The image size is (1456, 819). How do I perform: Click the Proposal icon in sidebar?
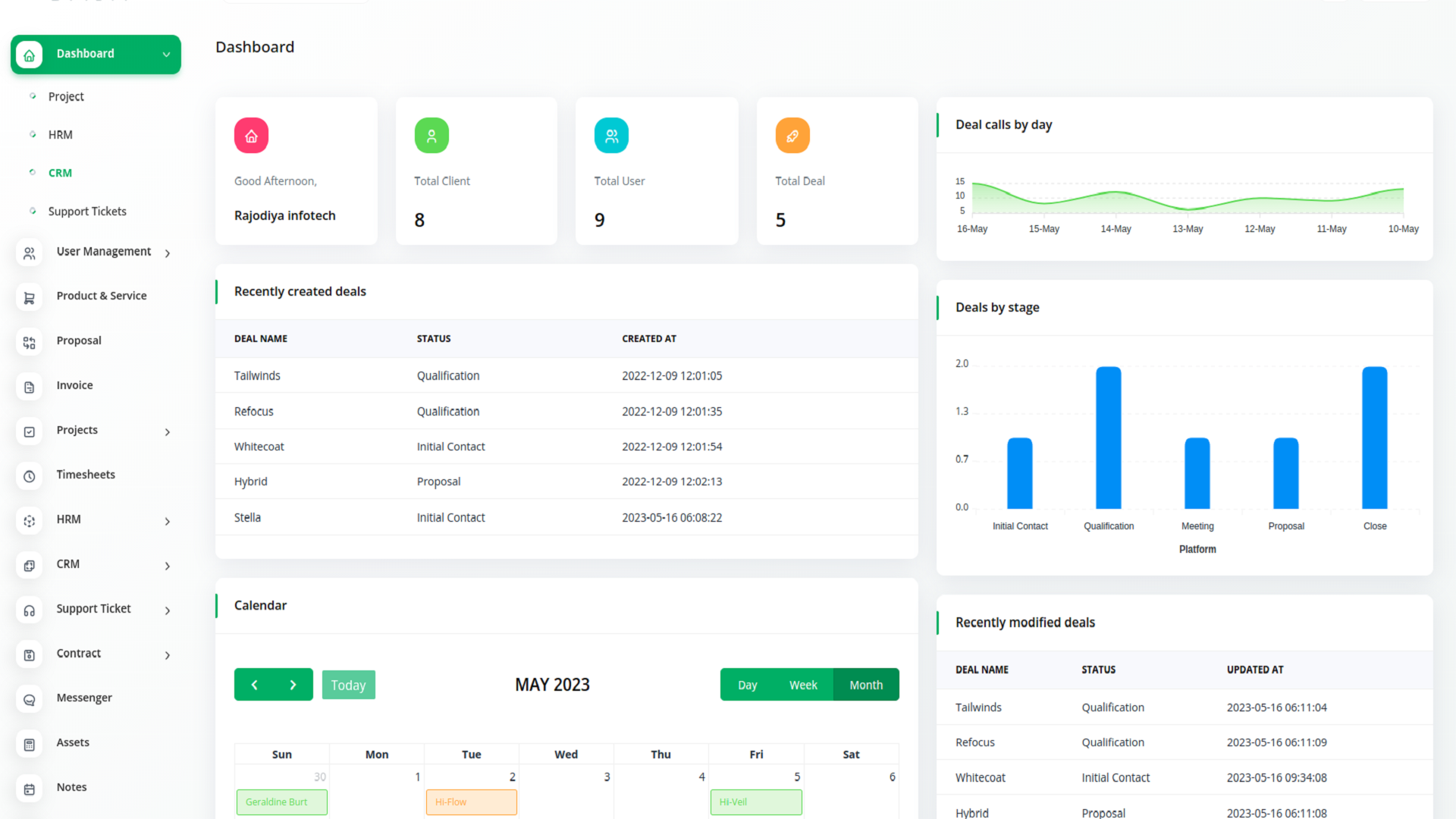(29, 342)
